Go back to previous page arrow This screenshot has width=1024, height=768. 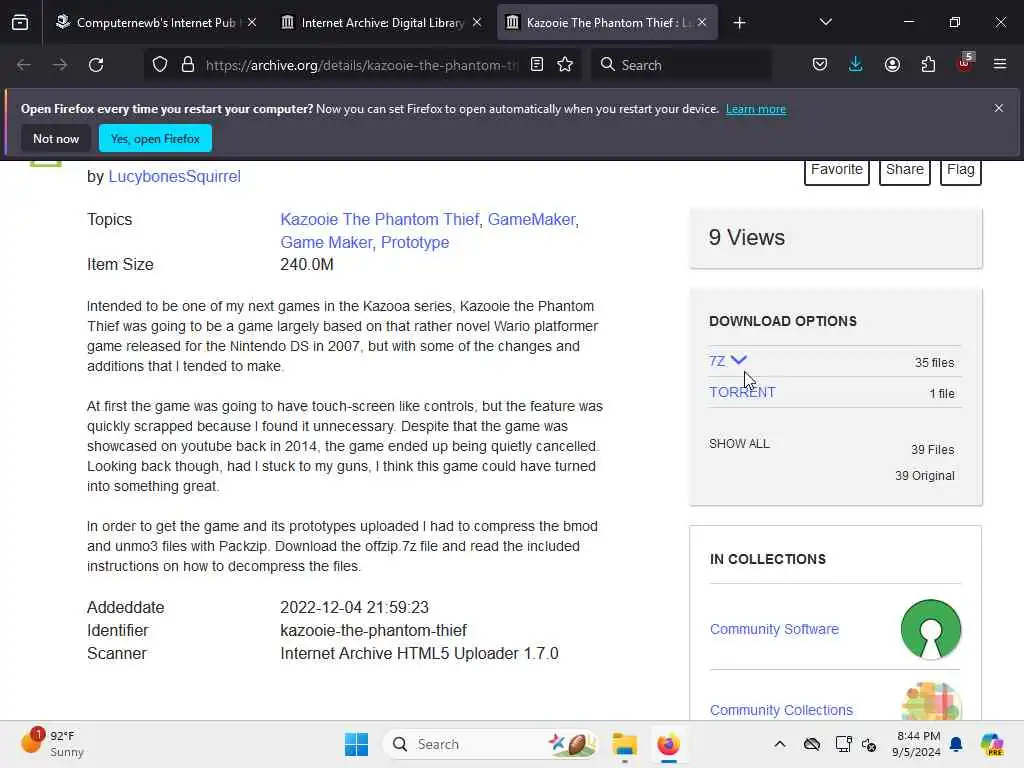tap(24, 65)
